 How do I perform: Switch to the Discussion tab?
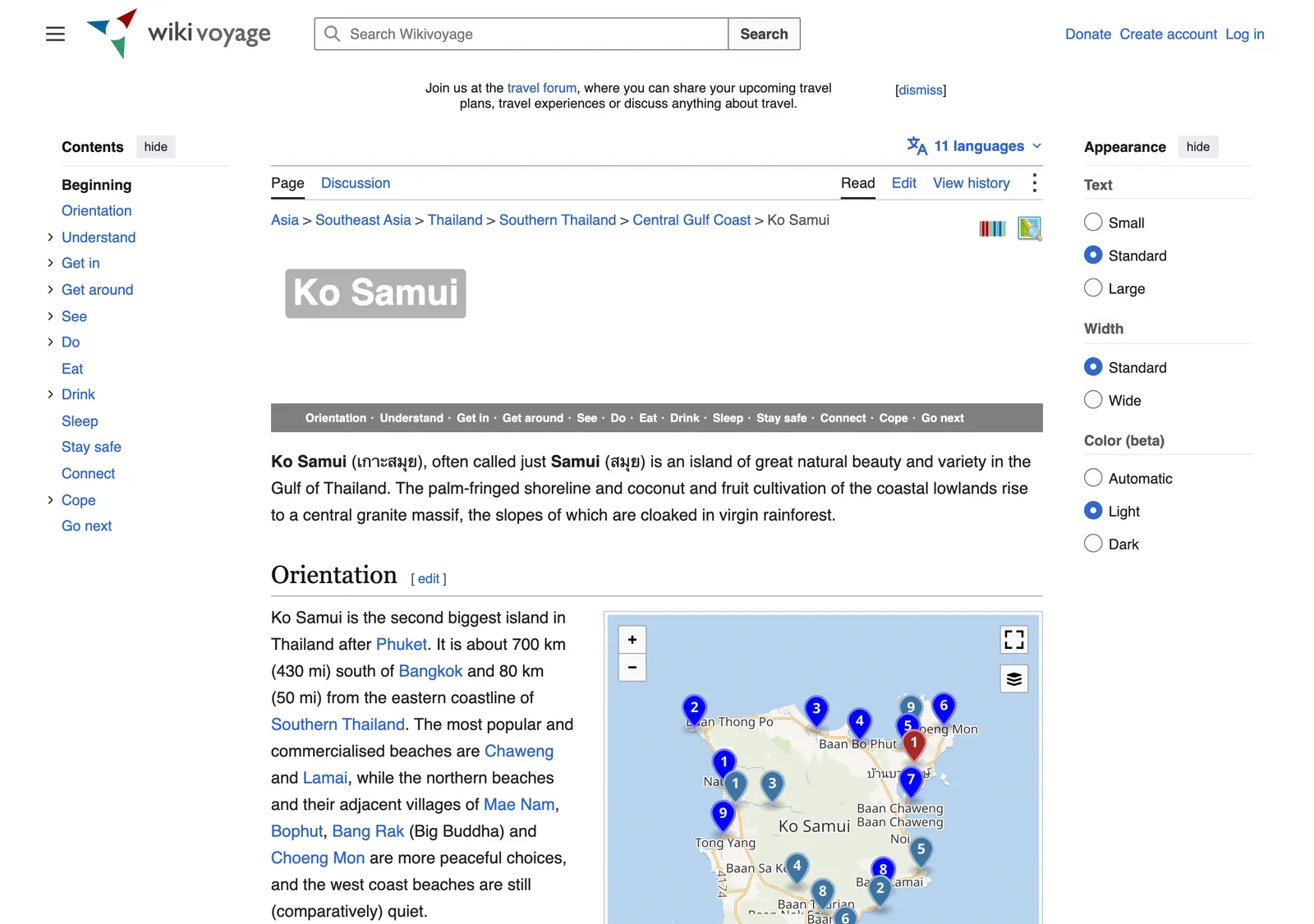356,183
